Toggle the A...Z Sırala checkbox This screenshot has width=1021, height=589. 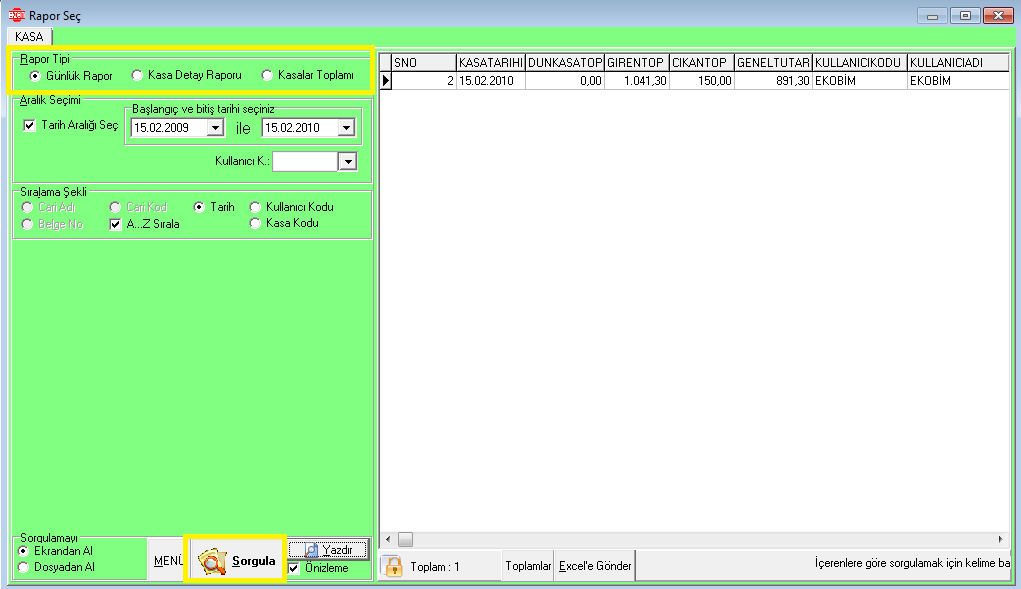pos(115,225)
